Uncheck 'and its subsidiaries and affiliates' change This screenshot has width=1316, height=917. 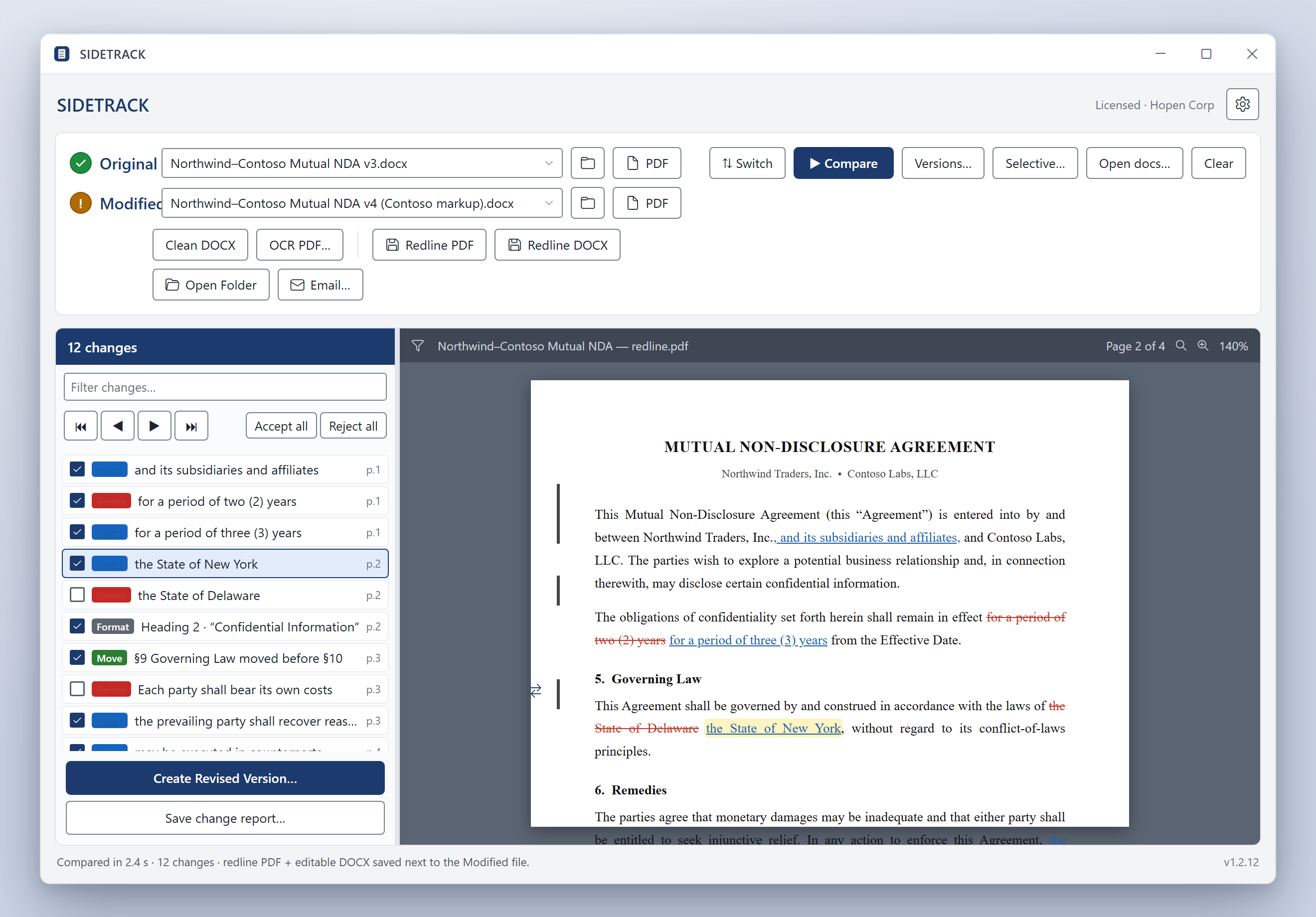point(77,469)
